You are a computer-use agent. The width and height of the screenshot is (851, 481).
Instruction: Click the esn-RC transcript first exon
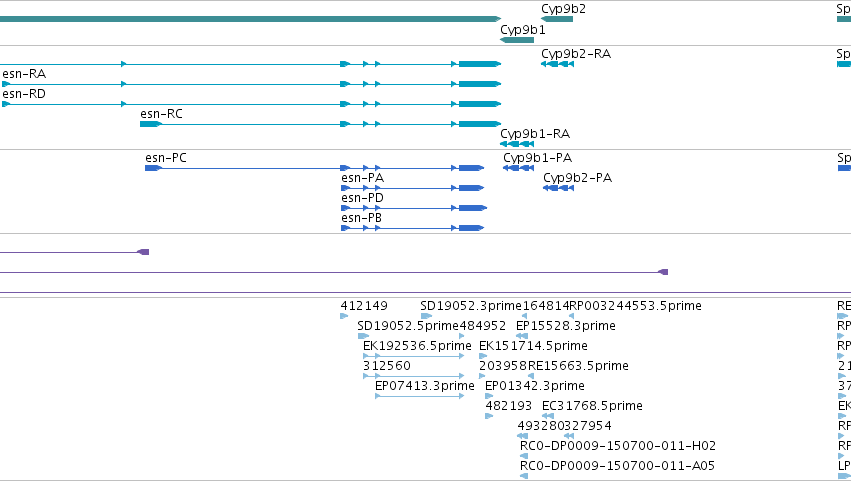151,124
